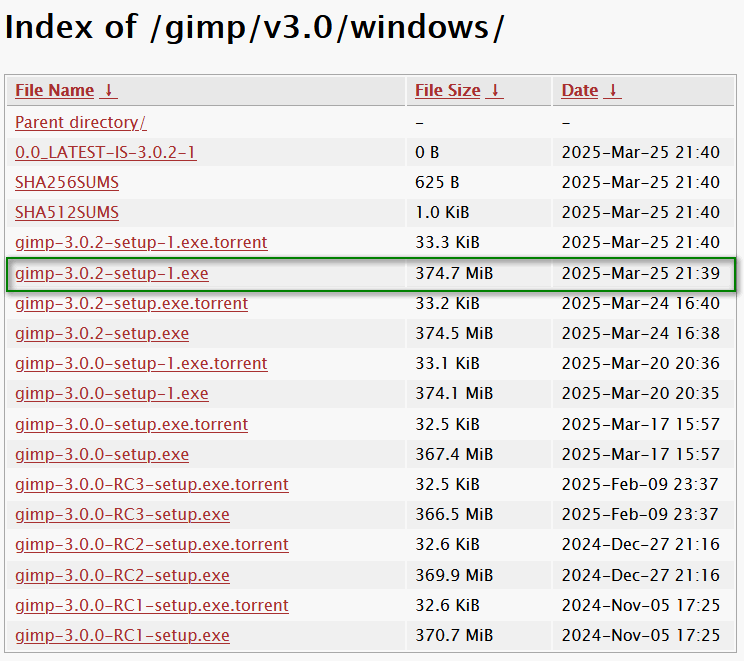Click the File Size sort arrow
This screenshot has width=744, height=661.
pos(495,90)
